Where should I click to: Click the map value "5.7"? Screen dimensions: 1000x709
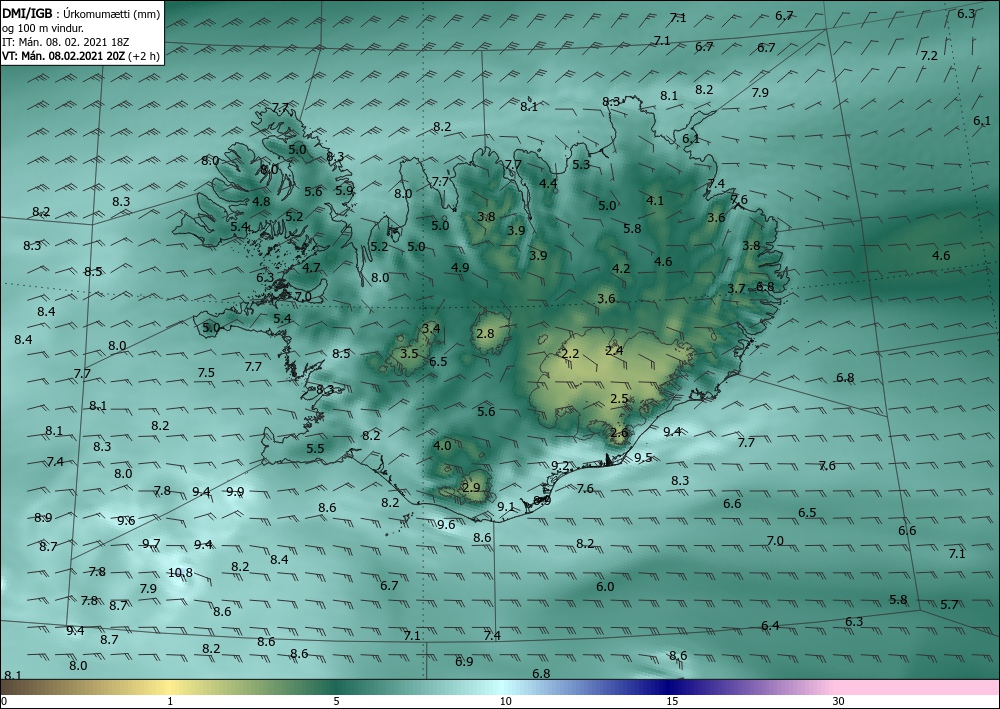pyautogui.click(x=949, y=604)
